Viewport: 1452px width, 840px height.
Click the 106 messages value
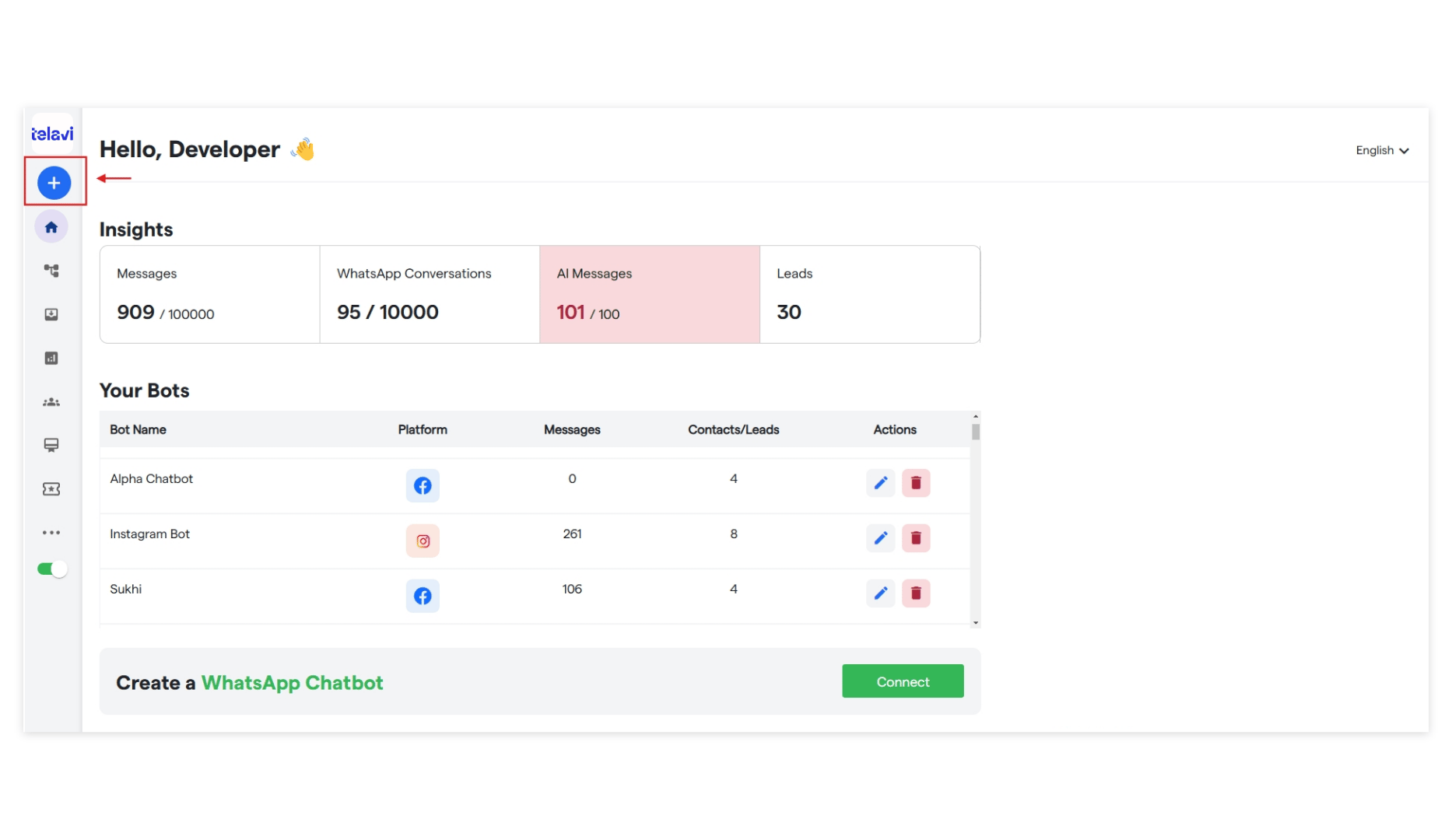coord(572,589)
